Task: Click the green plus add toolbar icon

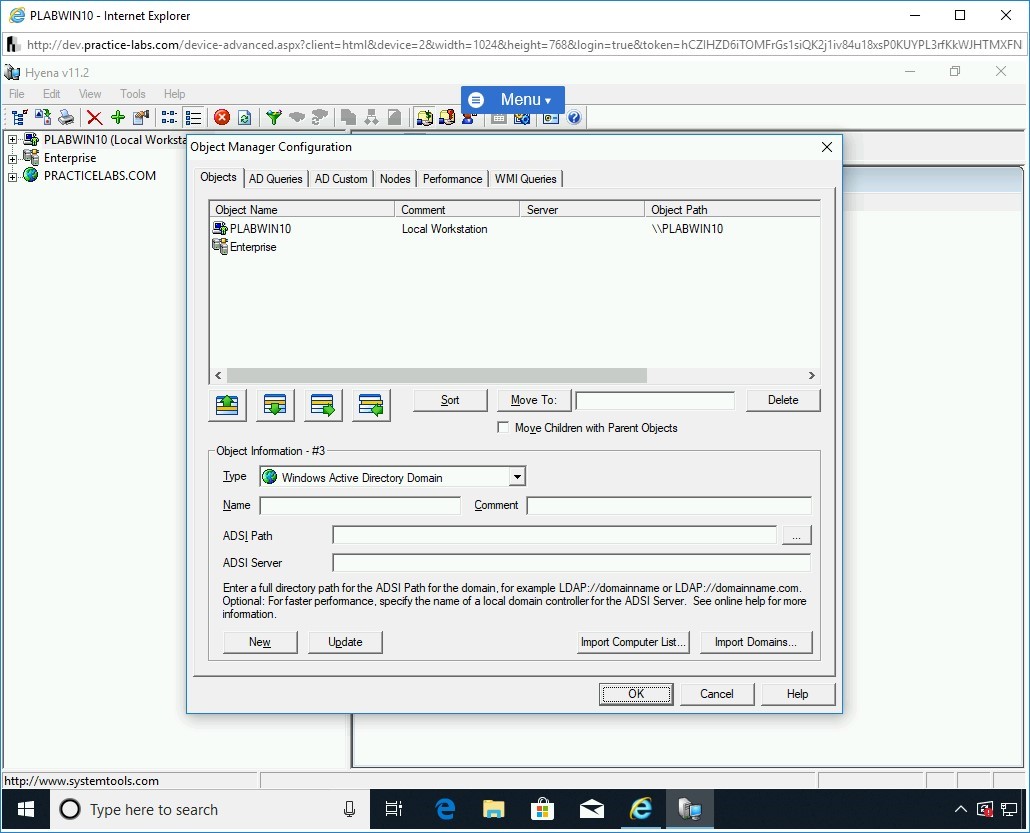Action: point(117,118)
